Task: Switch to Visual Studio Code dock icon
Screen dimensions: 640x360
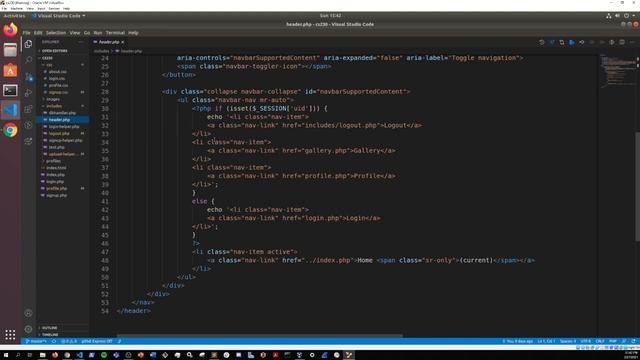Action: [10, 110]
